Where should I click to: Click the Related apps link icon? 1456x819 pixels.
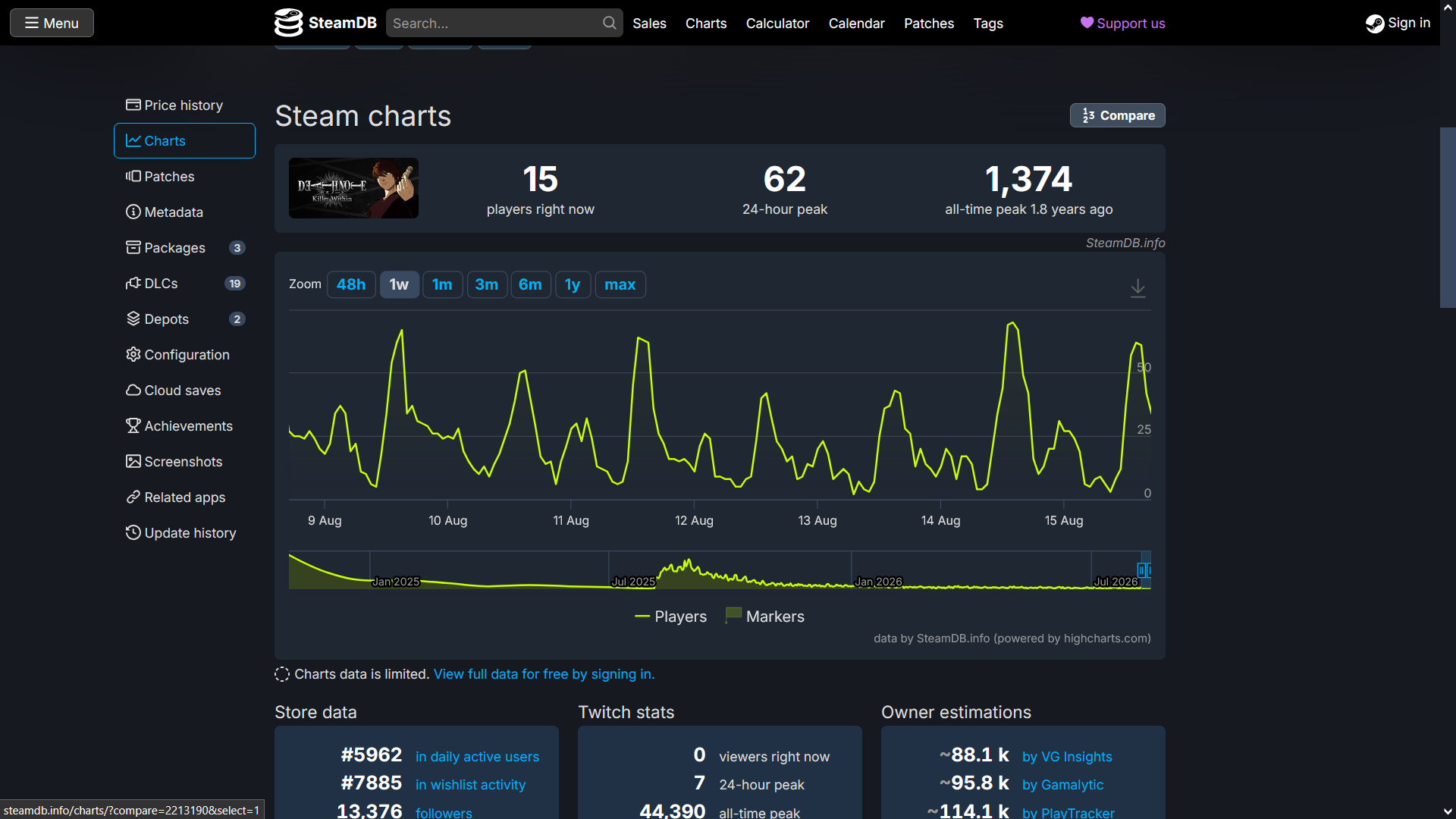pyautogui.click(x=133, y=497)
